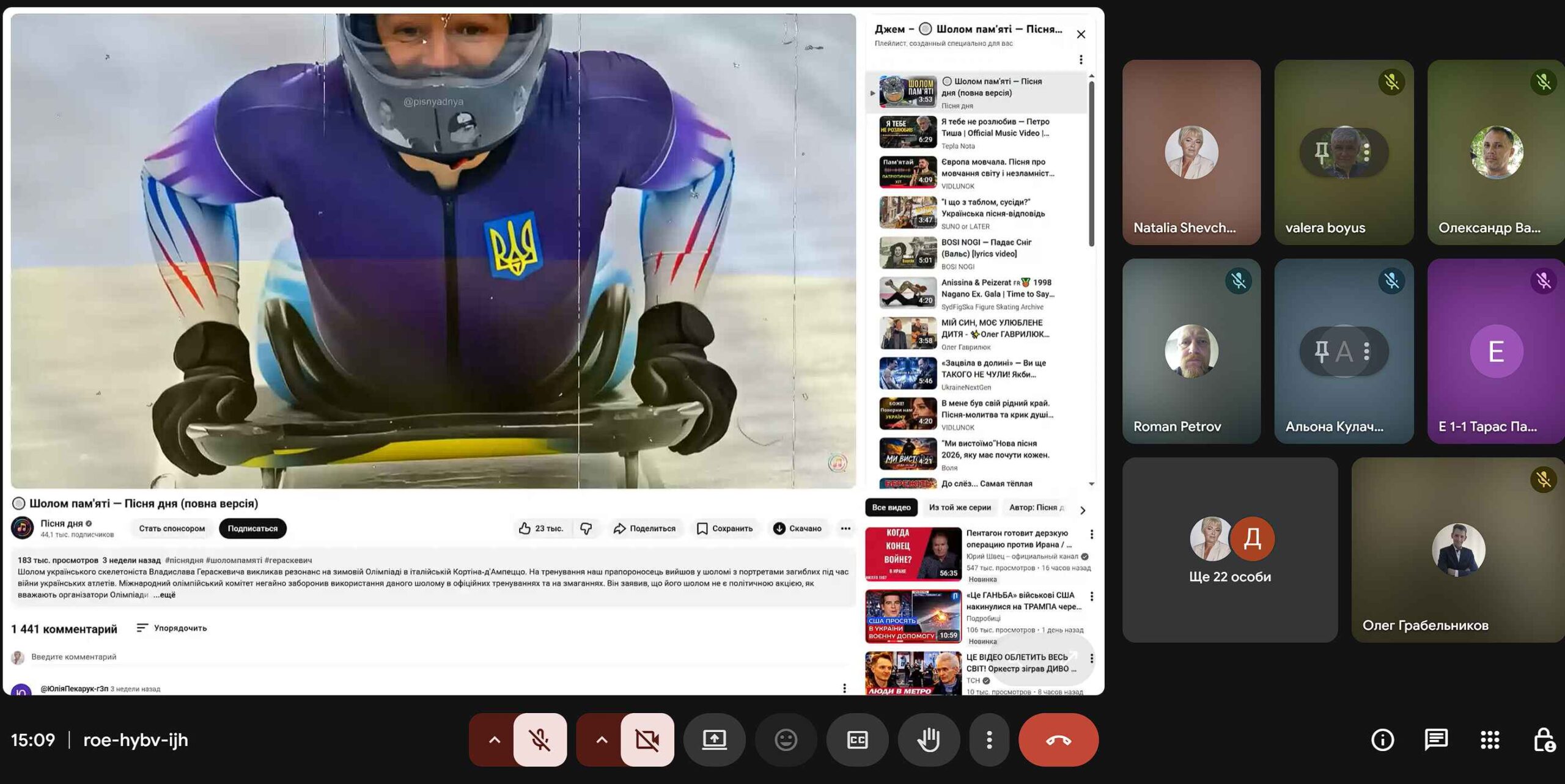Select Roman Petrov participant tile
This screenshot has height=784, width=1565.
pos(1191,351)
